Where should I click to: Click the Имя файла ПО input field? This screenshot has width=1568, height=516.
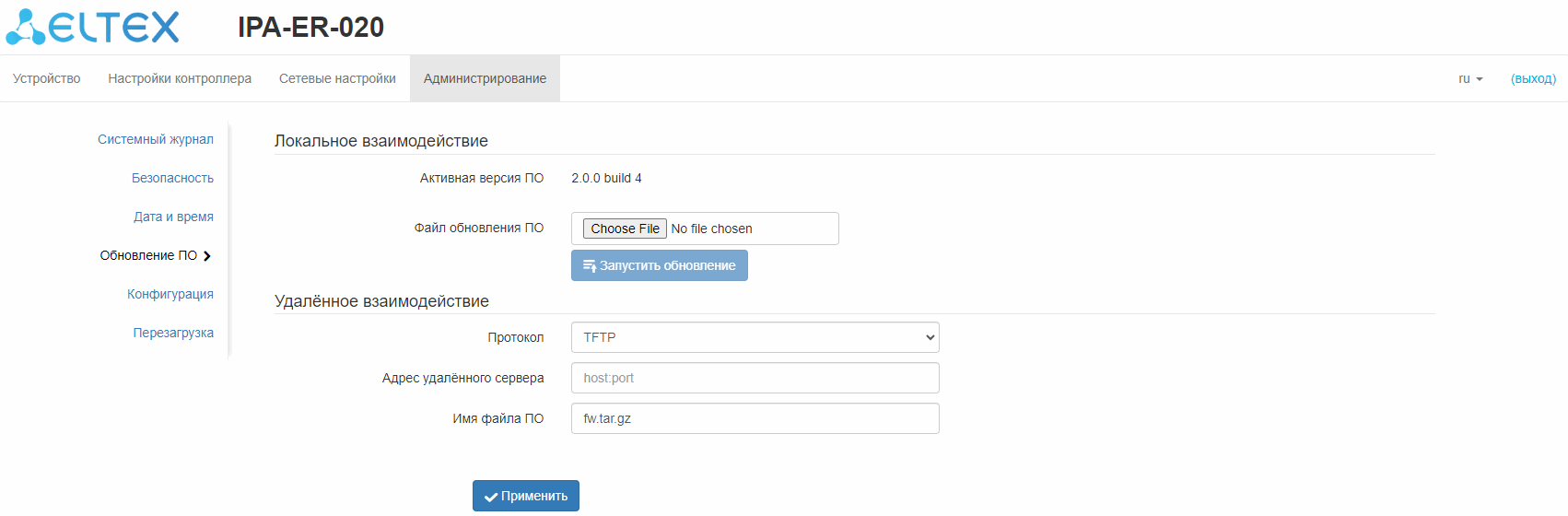tap(755, 418)
